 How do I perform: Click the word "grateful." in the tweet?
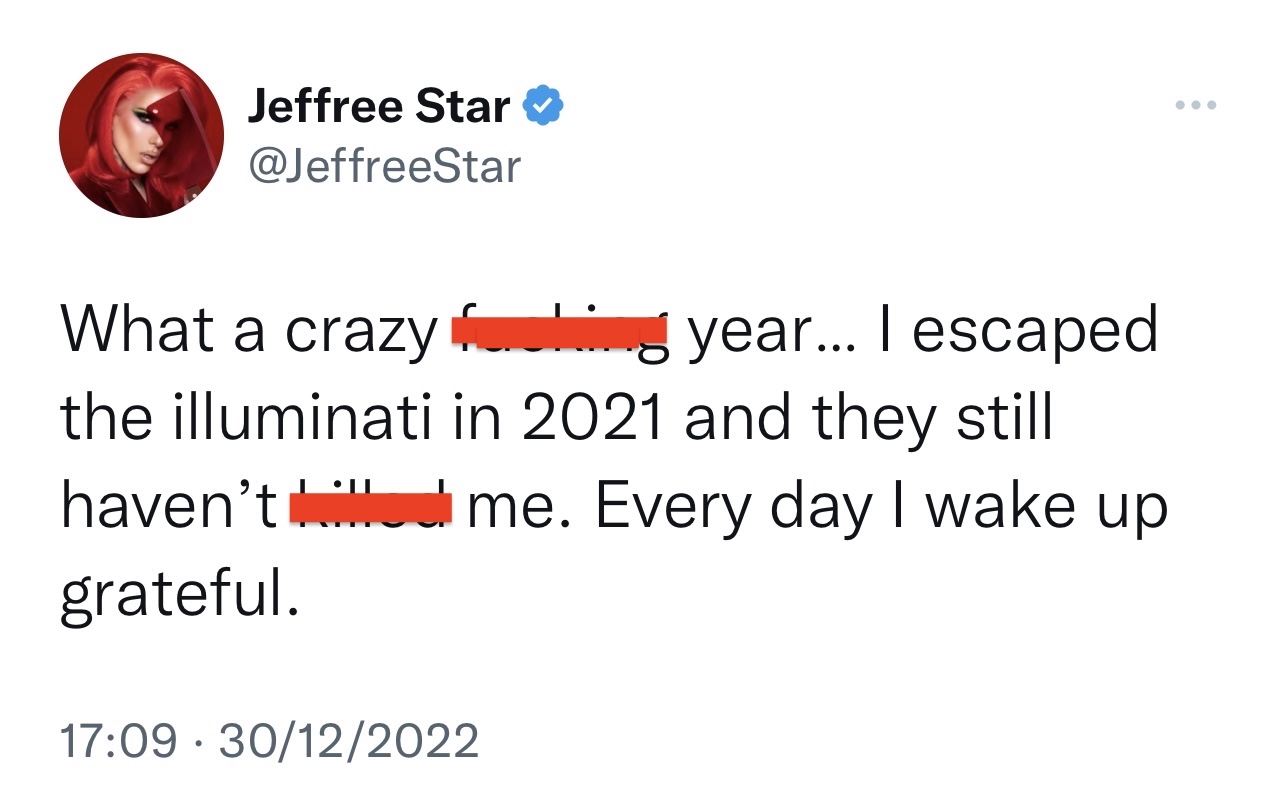click(x=180, y=597)
